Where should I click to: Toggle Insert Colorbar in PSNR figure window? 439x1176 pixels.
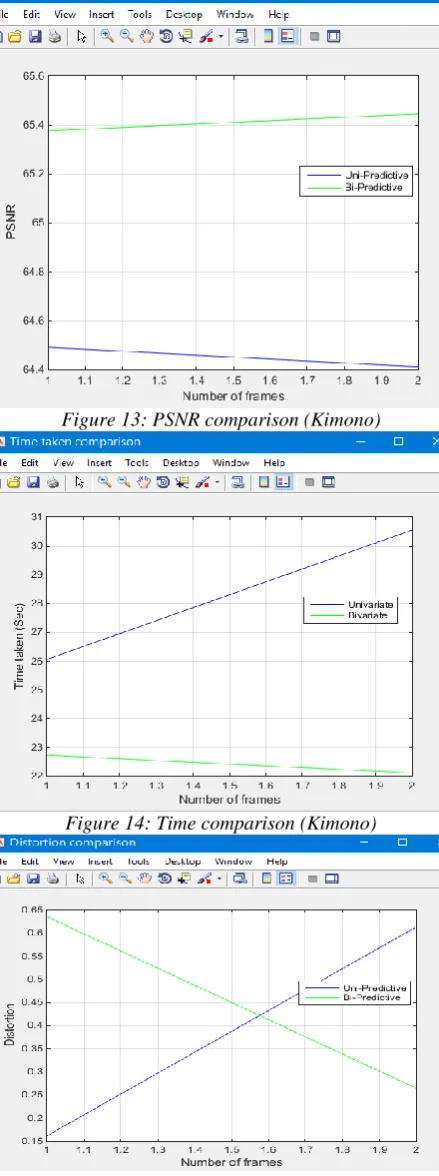tap(268, 35)
